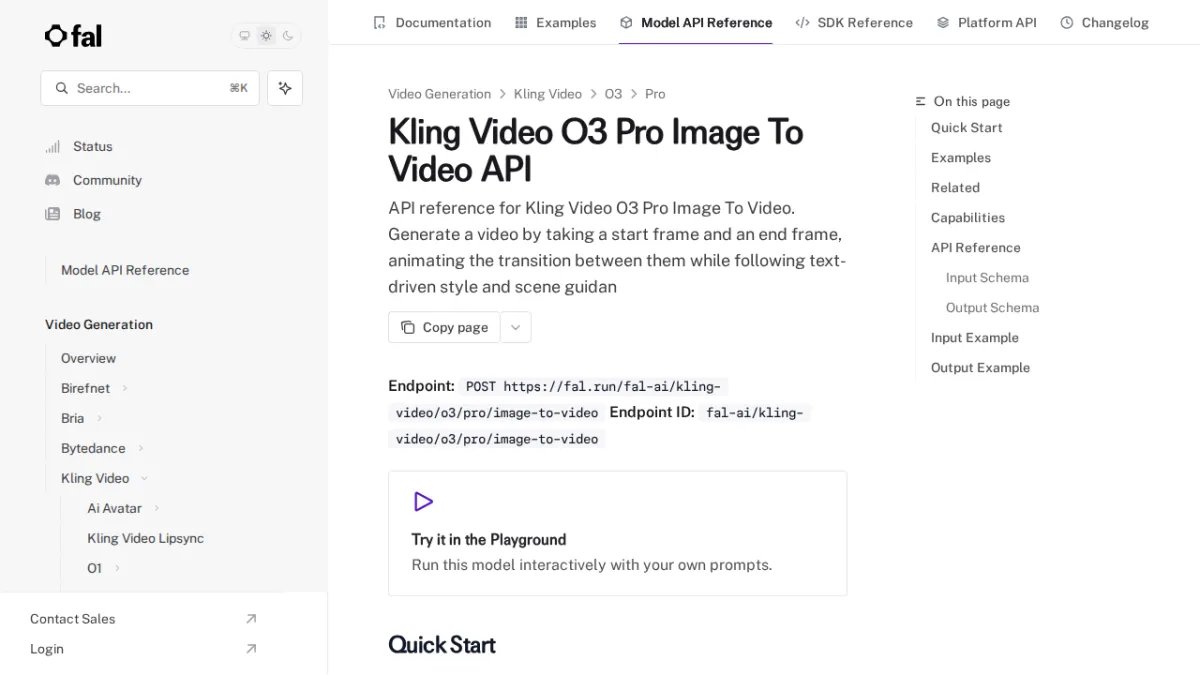Open Blog link in sidebar
Screen dimensions: 1200x675
click(x=87, y=214)
